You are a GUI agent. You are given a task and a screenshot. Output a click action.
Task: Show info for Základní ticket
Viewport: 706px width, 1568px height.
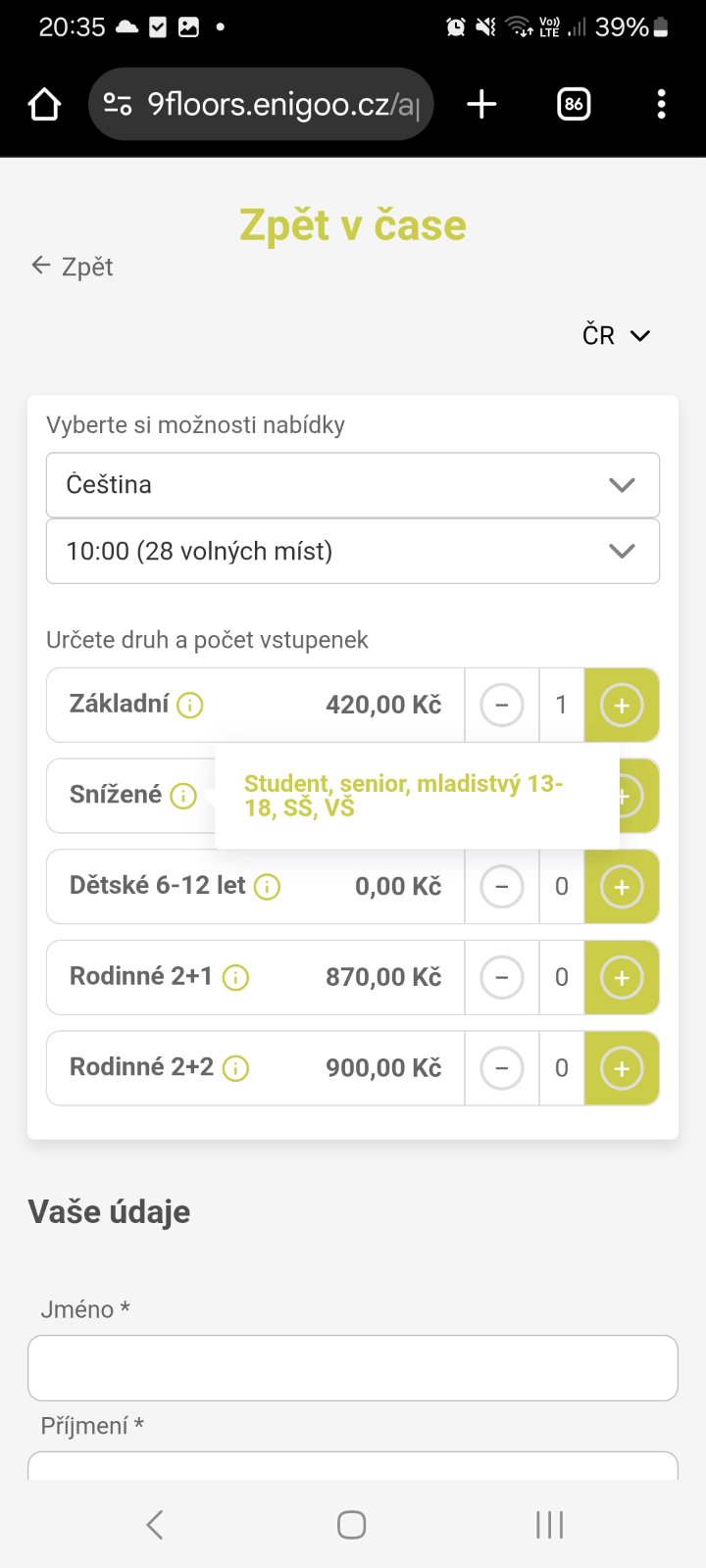(190, 705)
